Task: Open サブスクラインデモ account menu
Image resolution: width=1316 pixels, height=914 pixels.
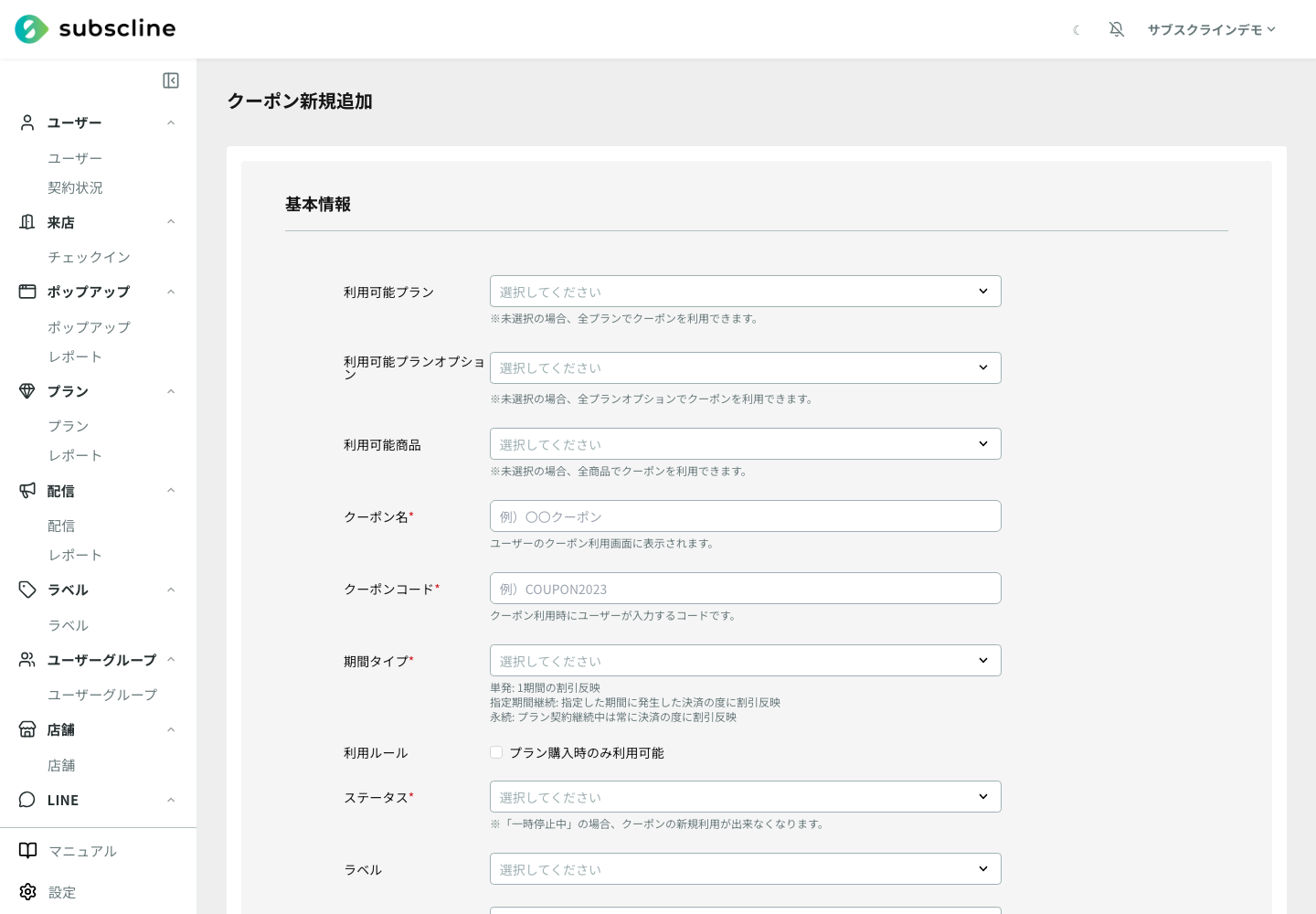Action: [x=1212, y=30]
